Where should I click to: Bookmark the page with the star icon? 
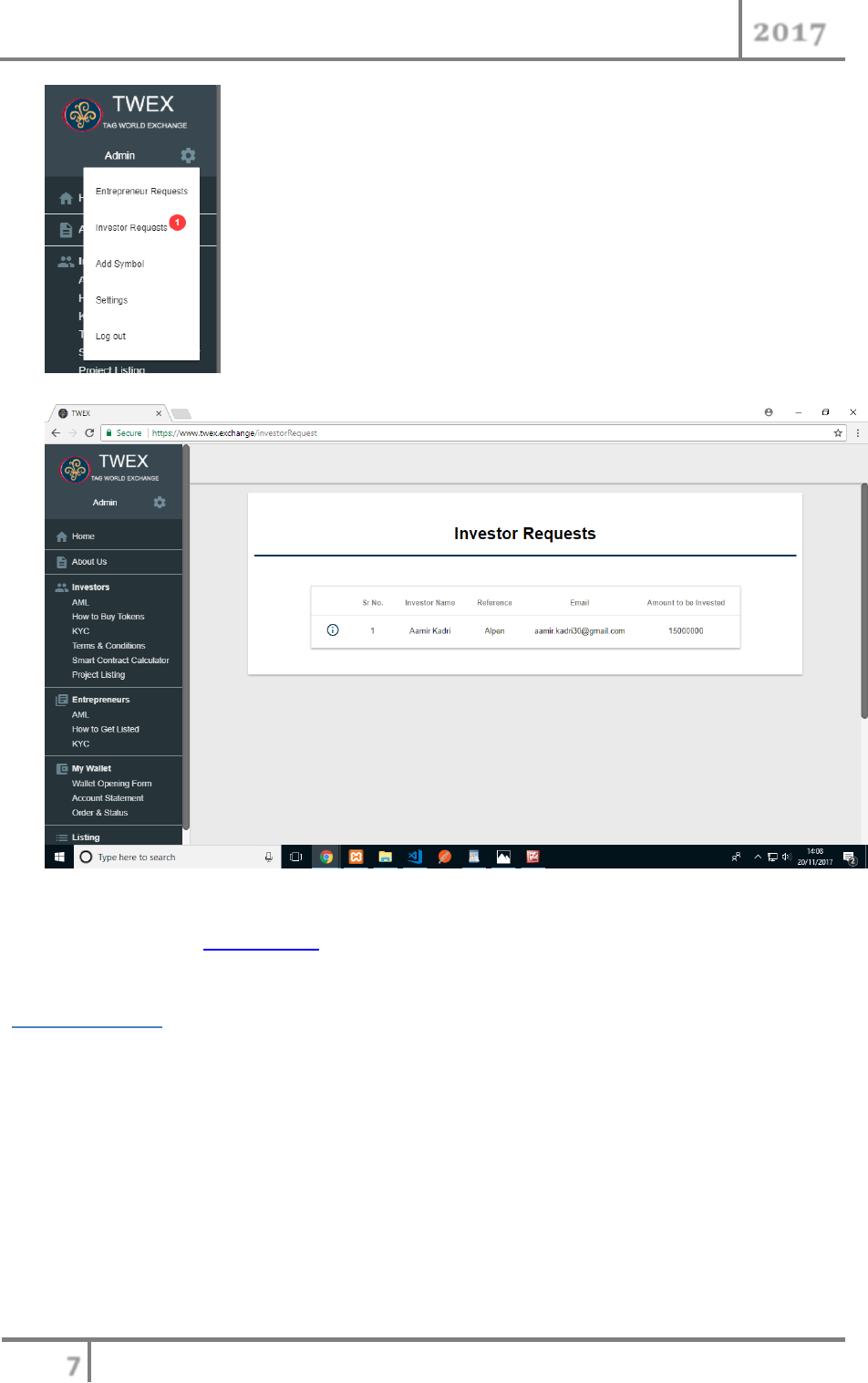click(x=838, y=433)
